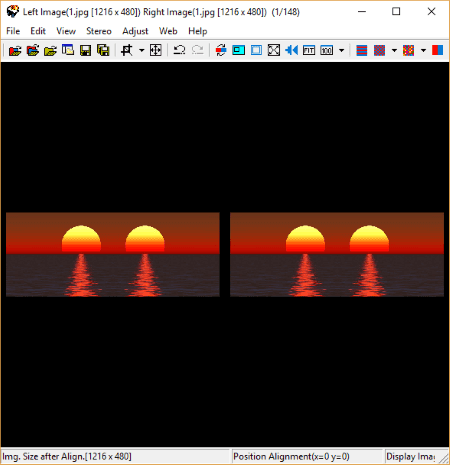Click 'Img. Size after Align.[1216 x 480]' status text
Viewport: 450px width, 465px height.
pyautogui.click(x=67, y=456)
